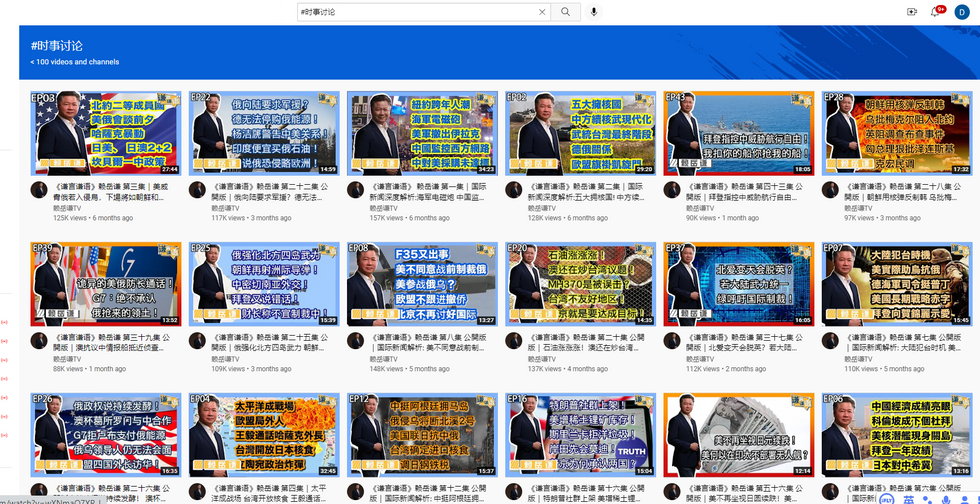
Task: Open channel avatar beside 第三十九集 video title
Action: [39, 341]
